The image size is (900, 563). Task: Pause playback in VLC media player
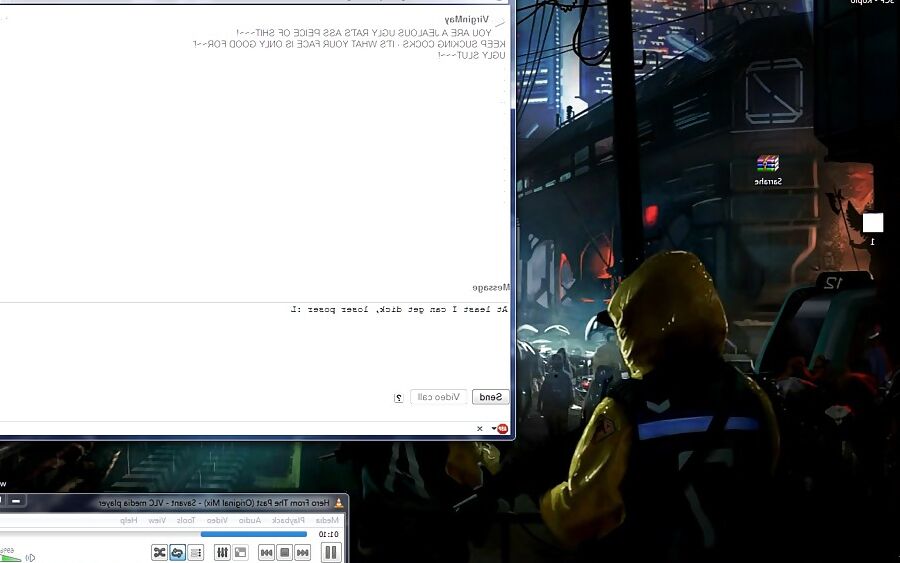331,553
